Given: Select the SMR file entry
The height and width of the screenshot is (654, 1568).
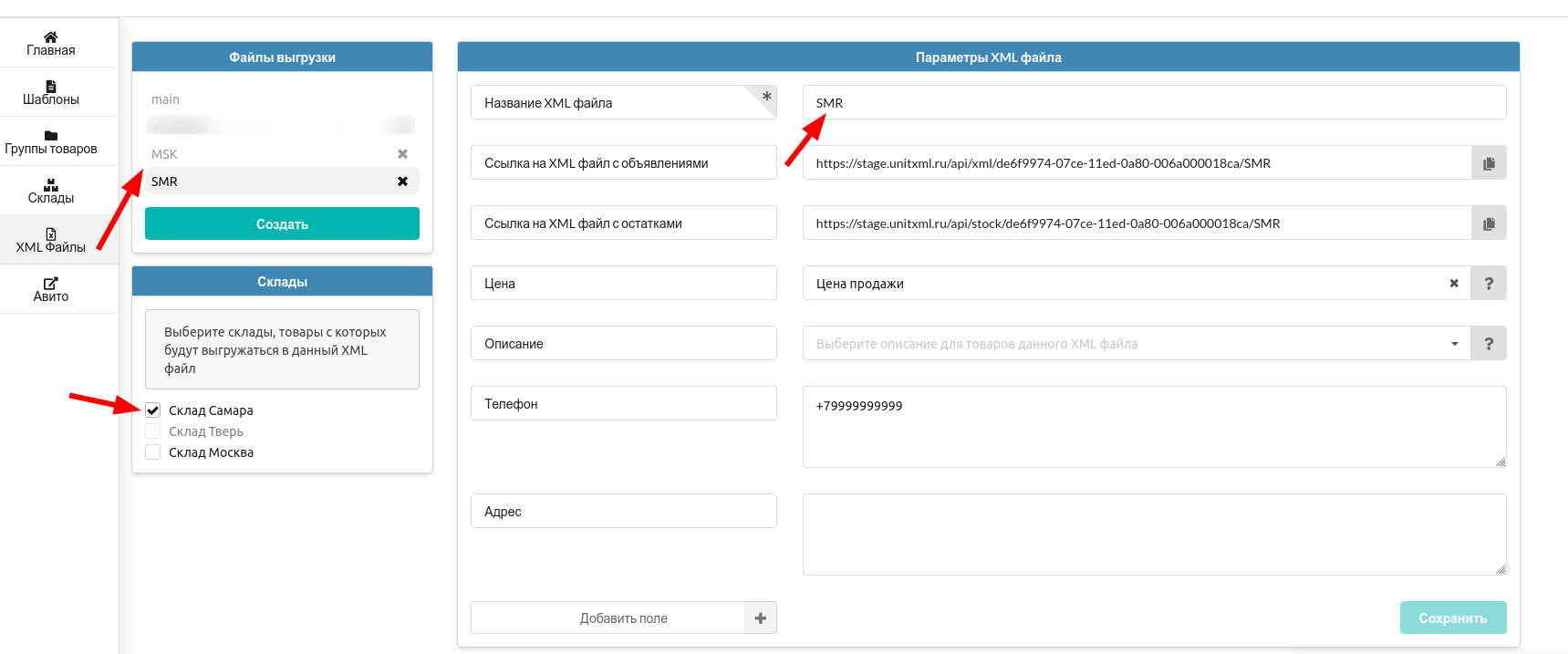Looking at the screenshot, I should (x=282, y=182).
